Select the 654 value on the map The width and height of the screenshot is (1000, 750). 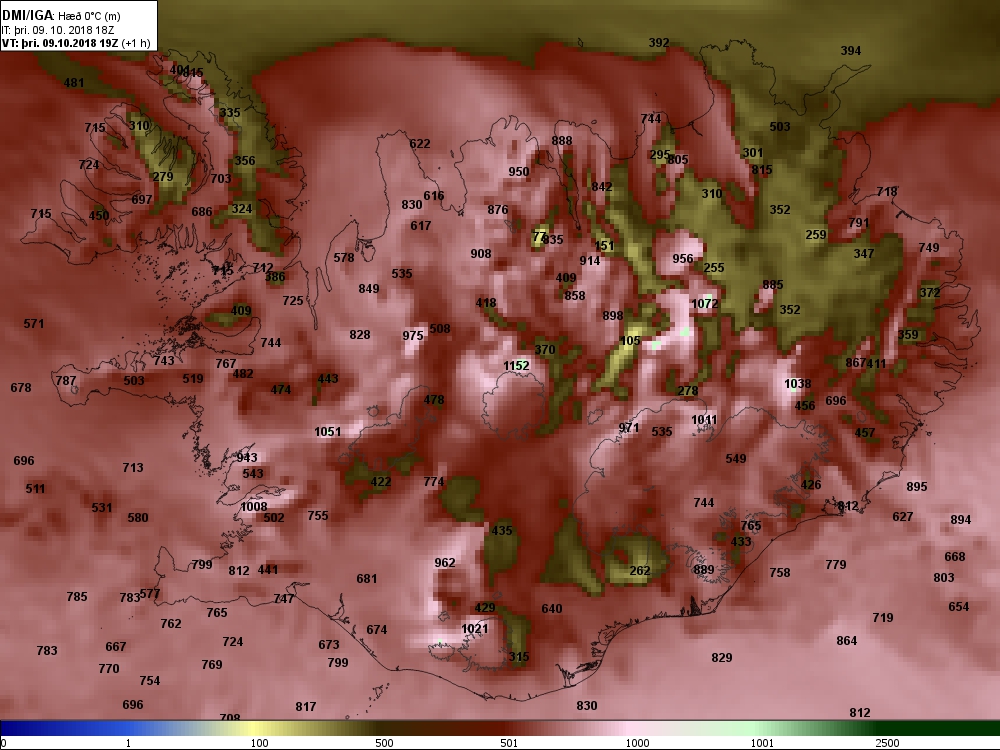coord(959,607)
